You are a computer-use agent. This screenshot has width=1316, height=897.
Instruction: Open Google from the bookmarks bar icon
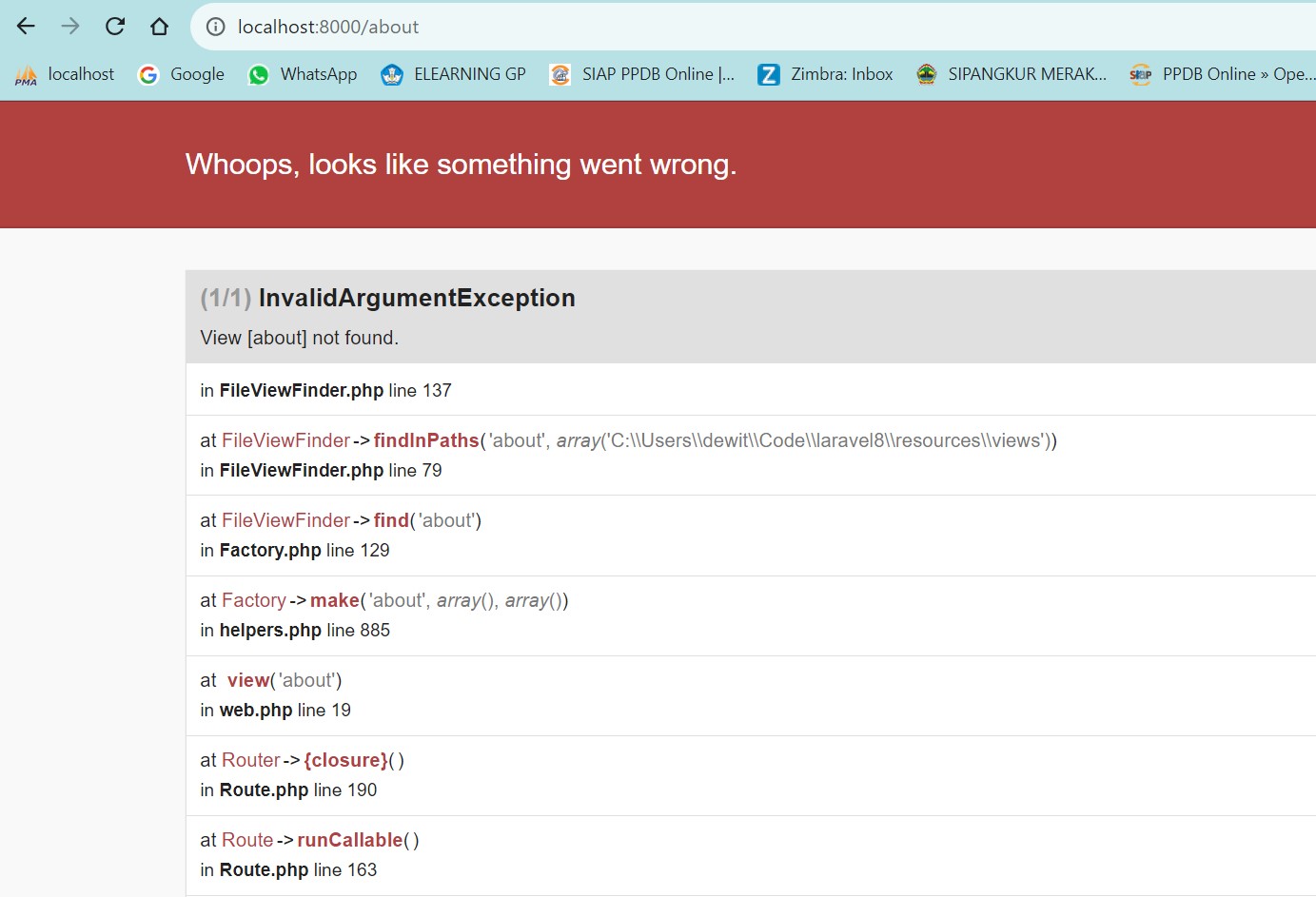(147, 73)
